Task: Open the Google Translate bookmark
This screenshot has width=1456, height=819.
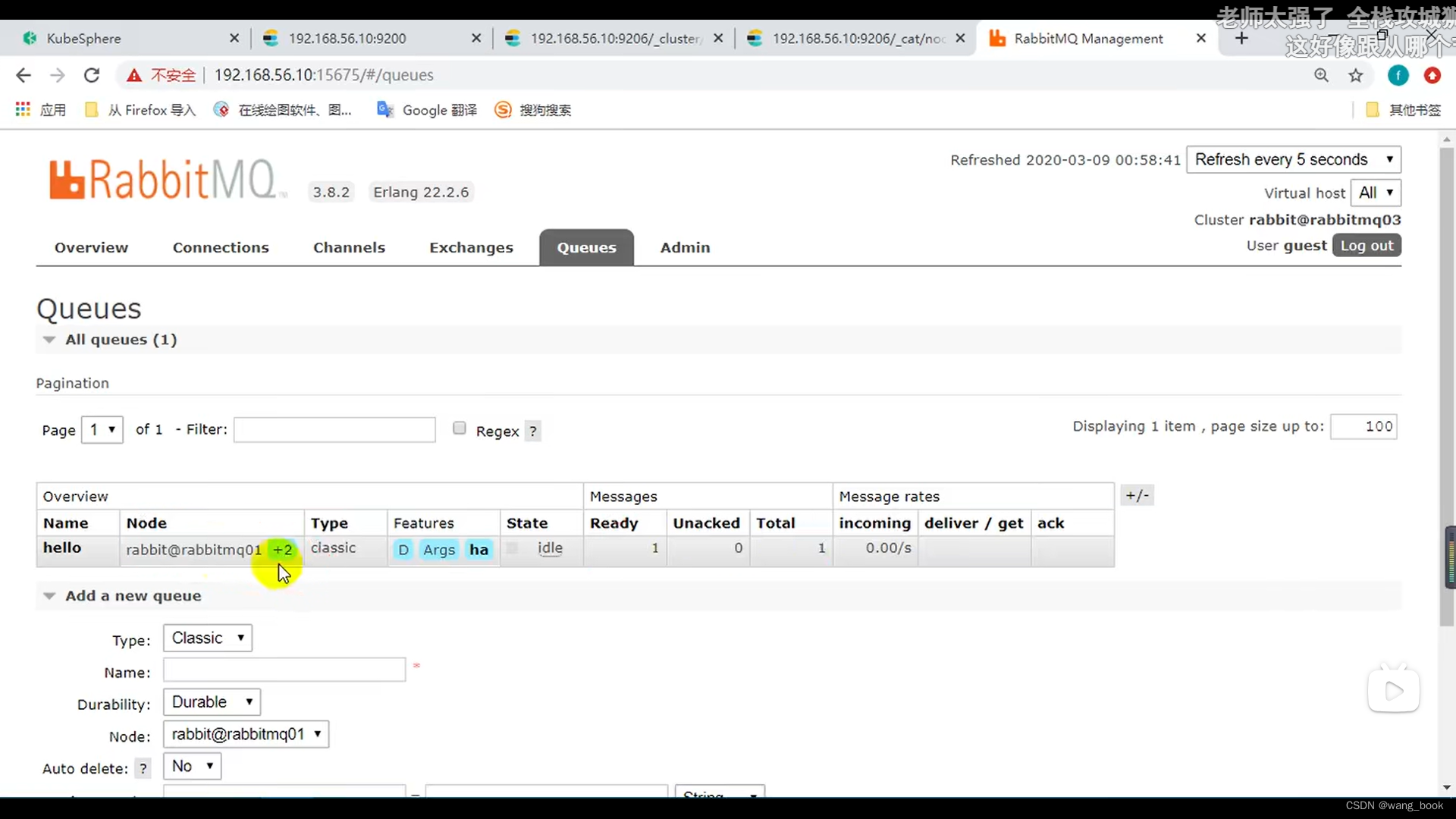Action: [428, 110]
